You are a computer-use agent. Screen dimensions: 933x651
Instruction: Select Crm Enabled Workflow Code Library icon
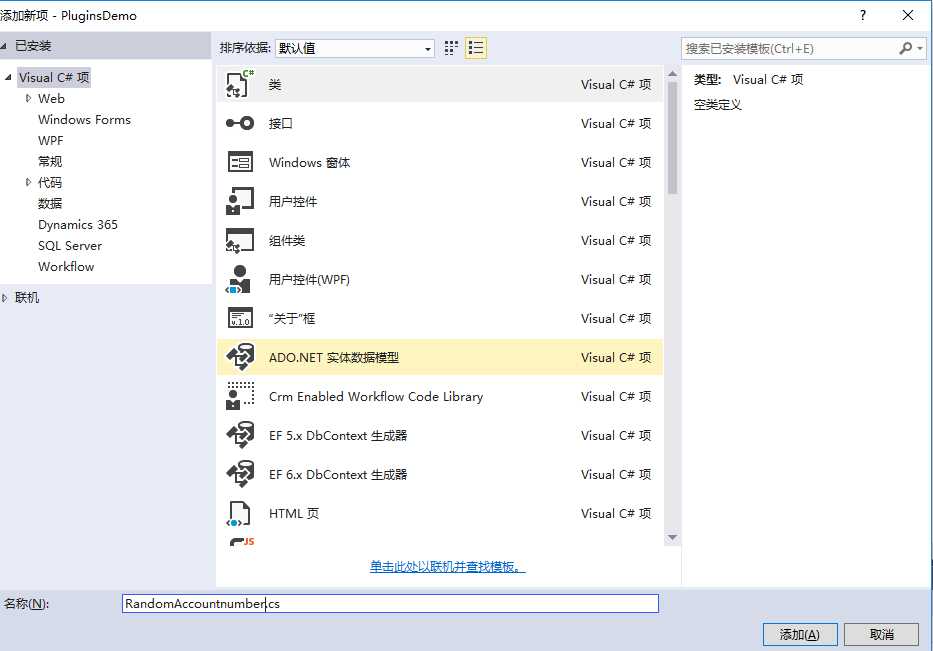240,396
